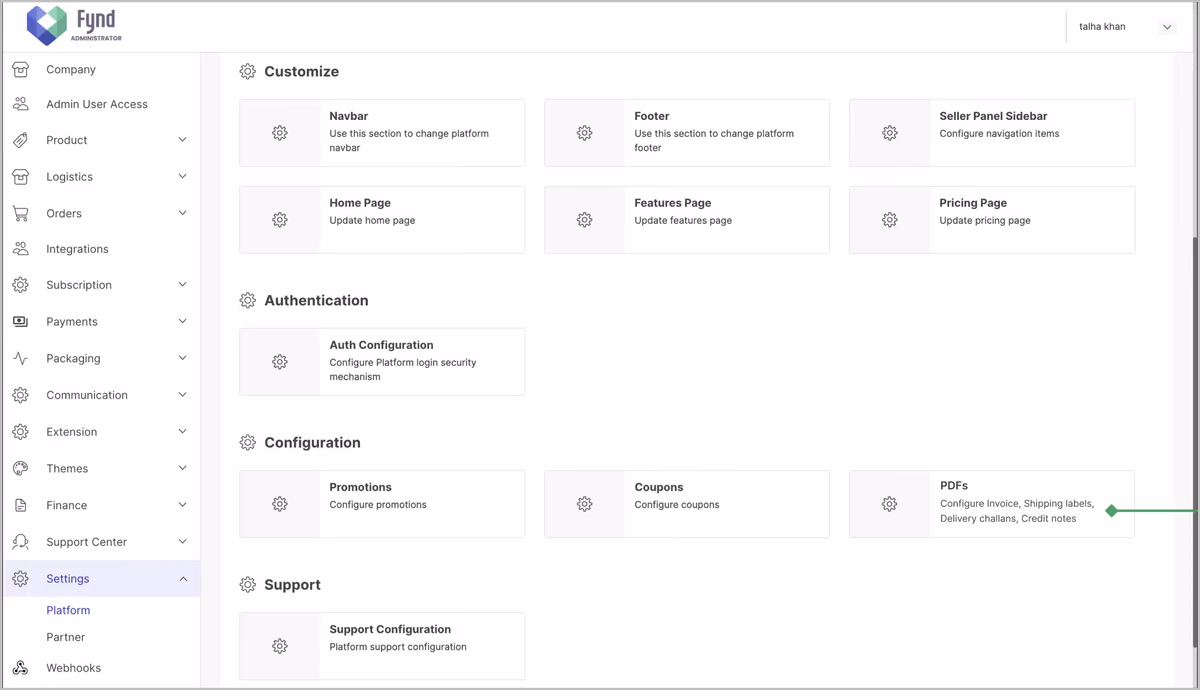Click the Product tag icon
This screenshot has height=690, width=1200.
point(20,140)
